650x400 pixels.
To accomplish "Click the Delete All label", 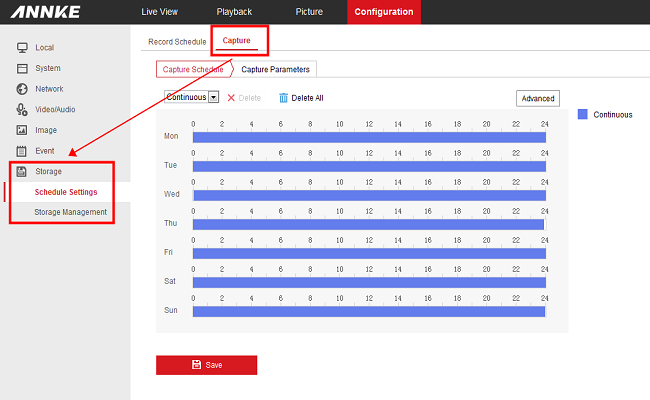I will [x=308, y=98].
